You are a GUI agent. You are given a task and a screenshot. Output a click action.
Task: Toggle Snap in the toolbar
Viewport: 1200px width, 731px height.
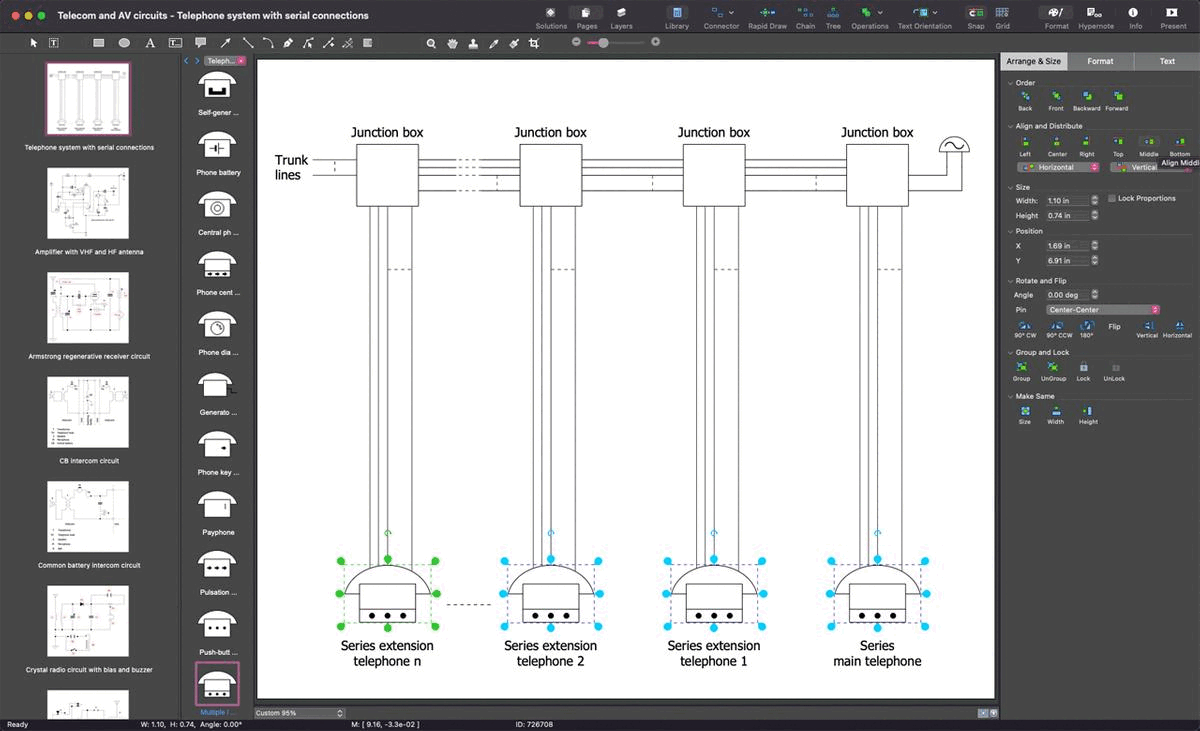[x=975, y=14]
